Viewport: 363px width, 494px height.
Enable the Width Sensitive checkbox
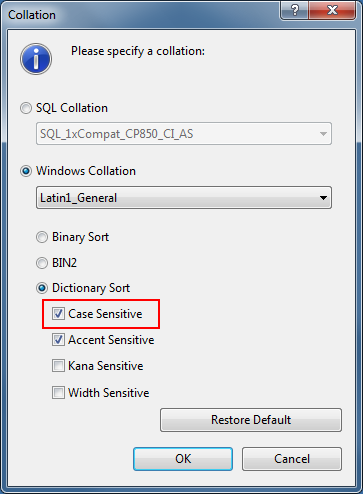tap(58, 393)
